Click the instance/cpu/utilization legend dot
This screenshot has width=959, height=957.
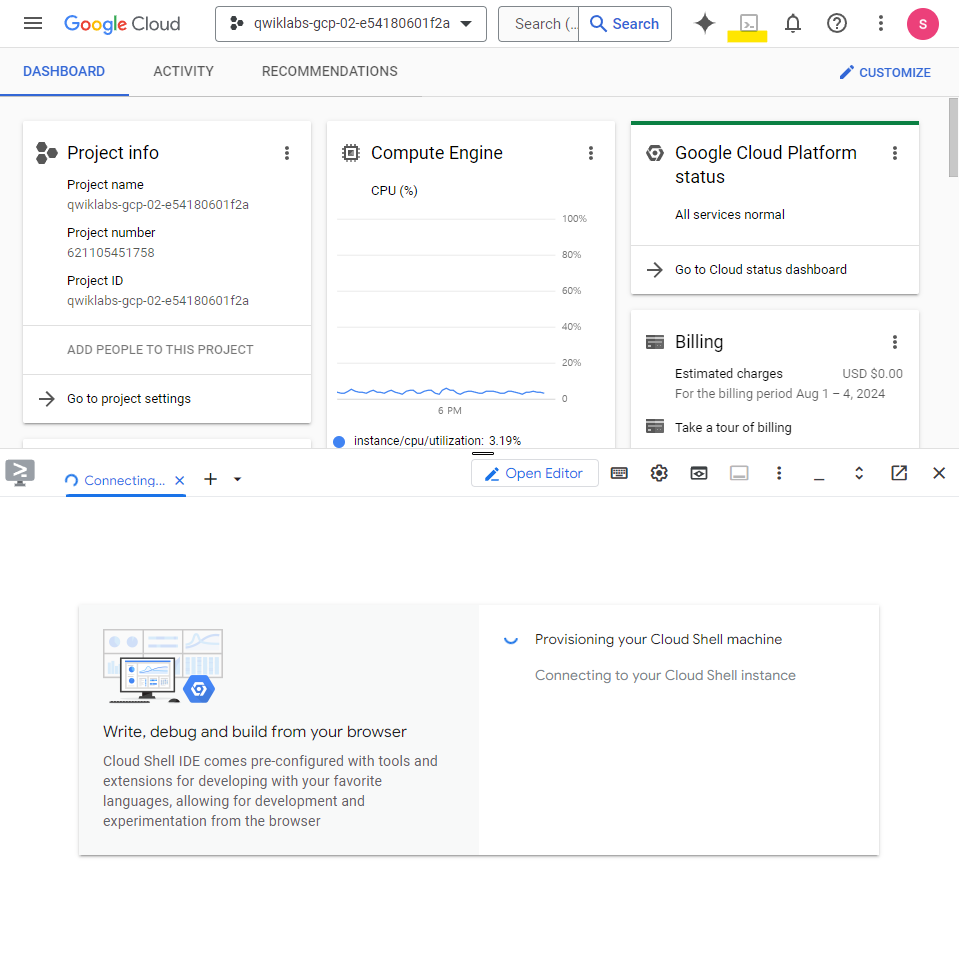(339, 442)
